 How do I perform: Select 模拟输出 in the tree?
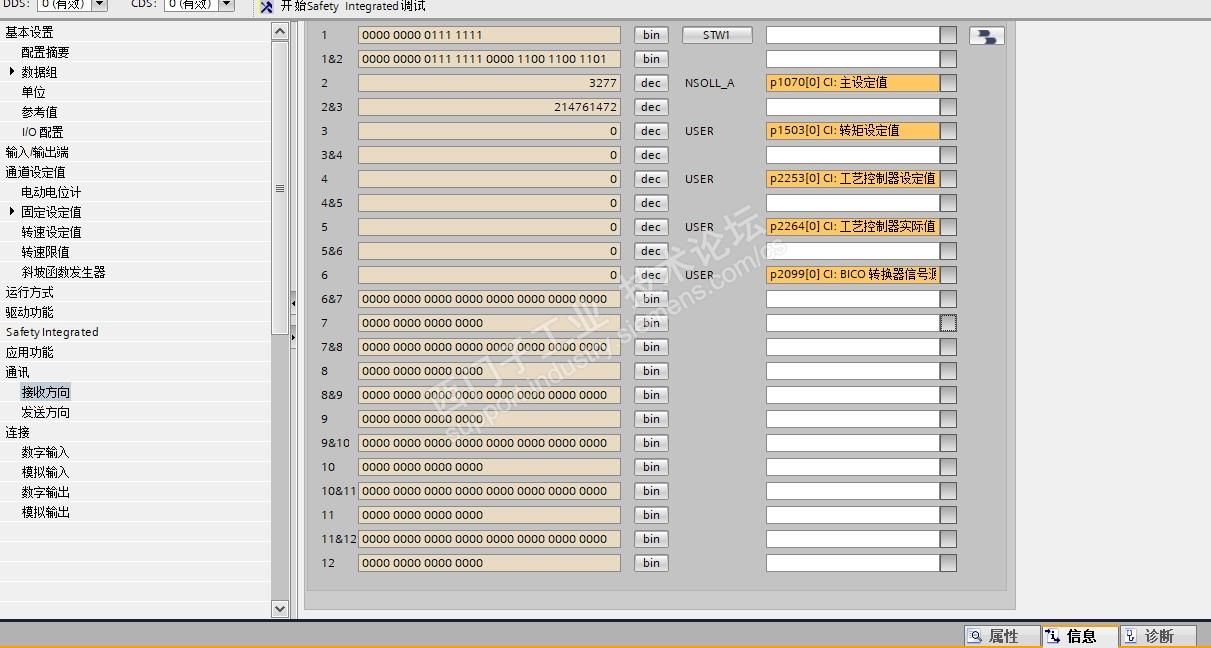click(x=46, y=512)
